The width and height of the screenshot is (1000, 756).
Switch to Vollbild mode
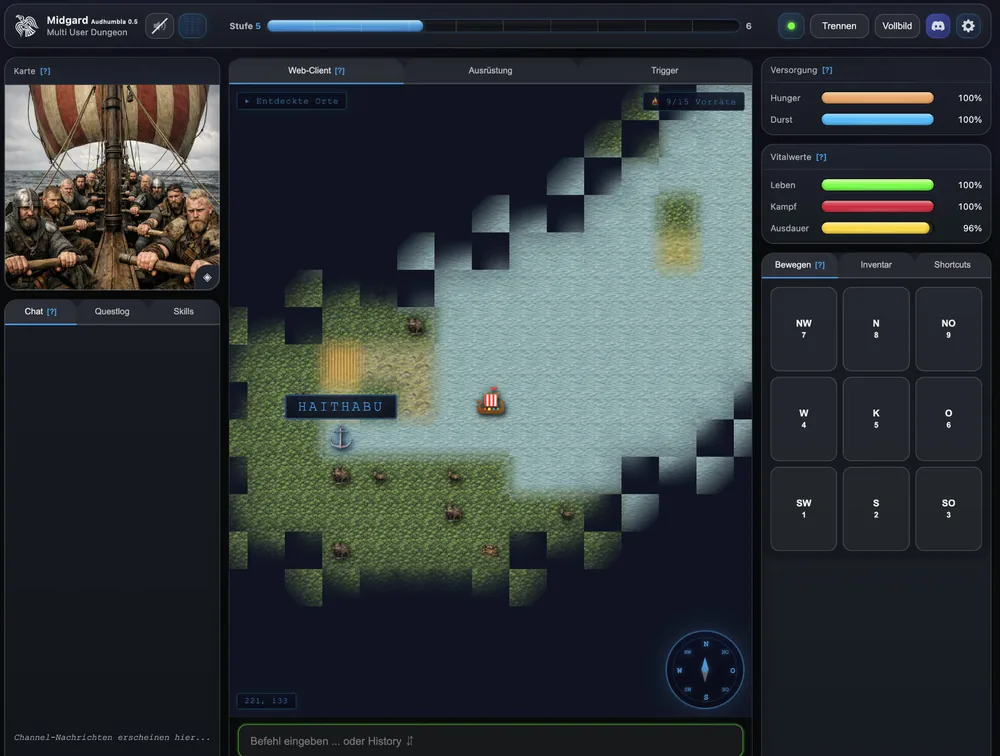(x=897, y=26)
